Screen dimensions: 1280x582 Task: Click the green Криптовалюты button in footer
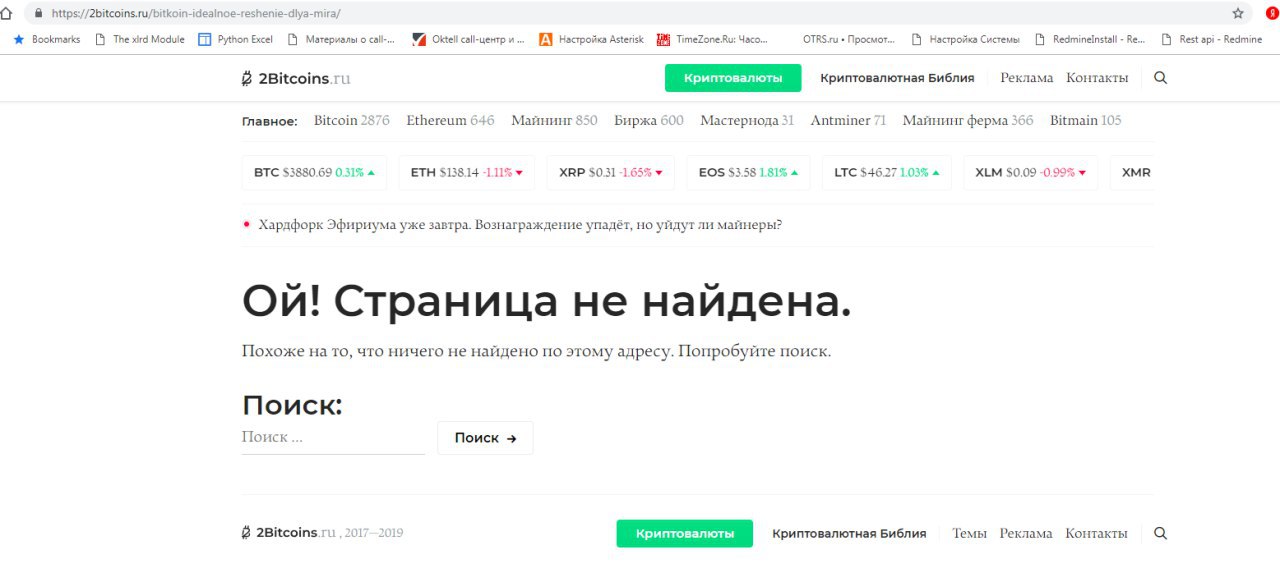pyautogui.click(x=684, y=534)
